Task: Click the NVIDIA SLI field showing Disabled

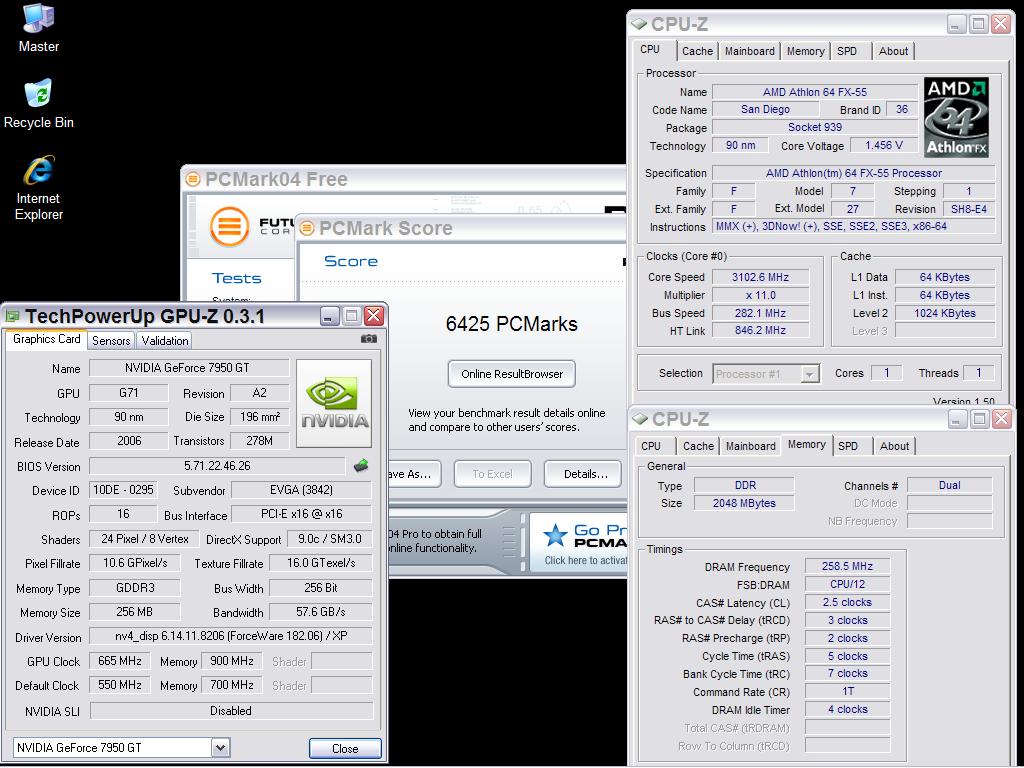Action: (x=231, y=711)
